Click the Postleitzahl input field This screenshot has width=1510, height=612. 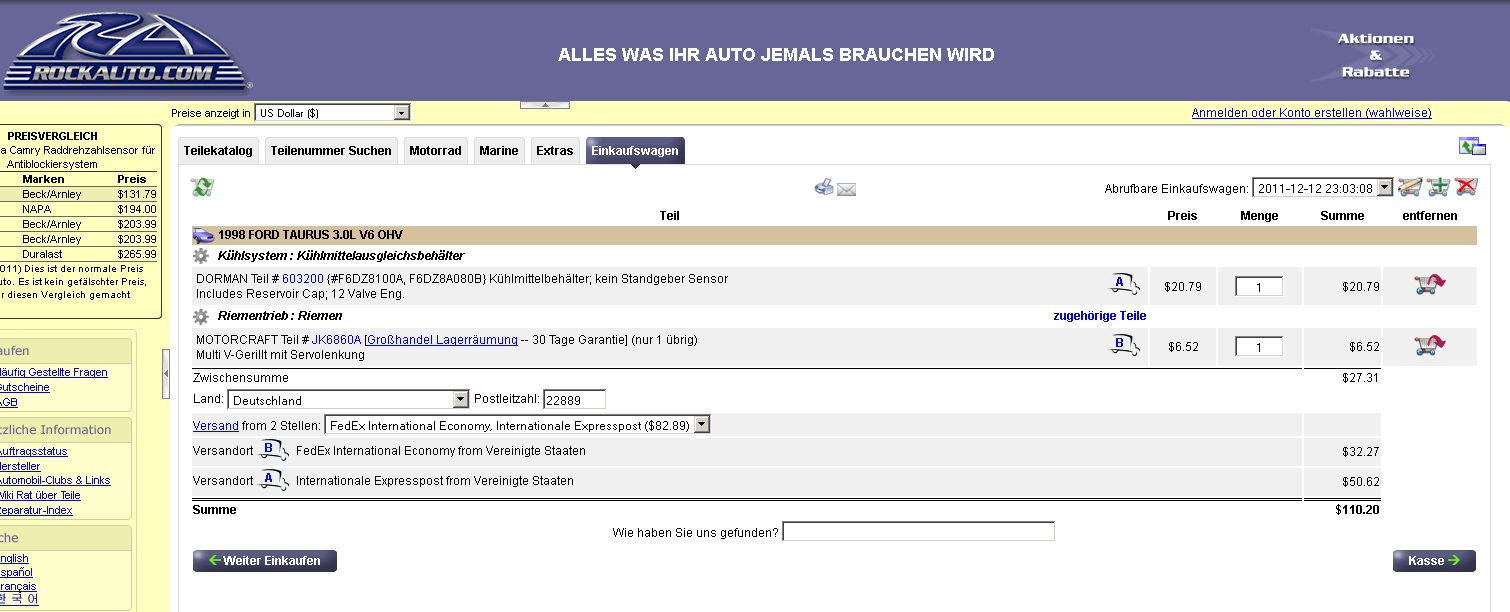point(574,400)
